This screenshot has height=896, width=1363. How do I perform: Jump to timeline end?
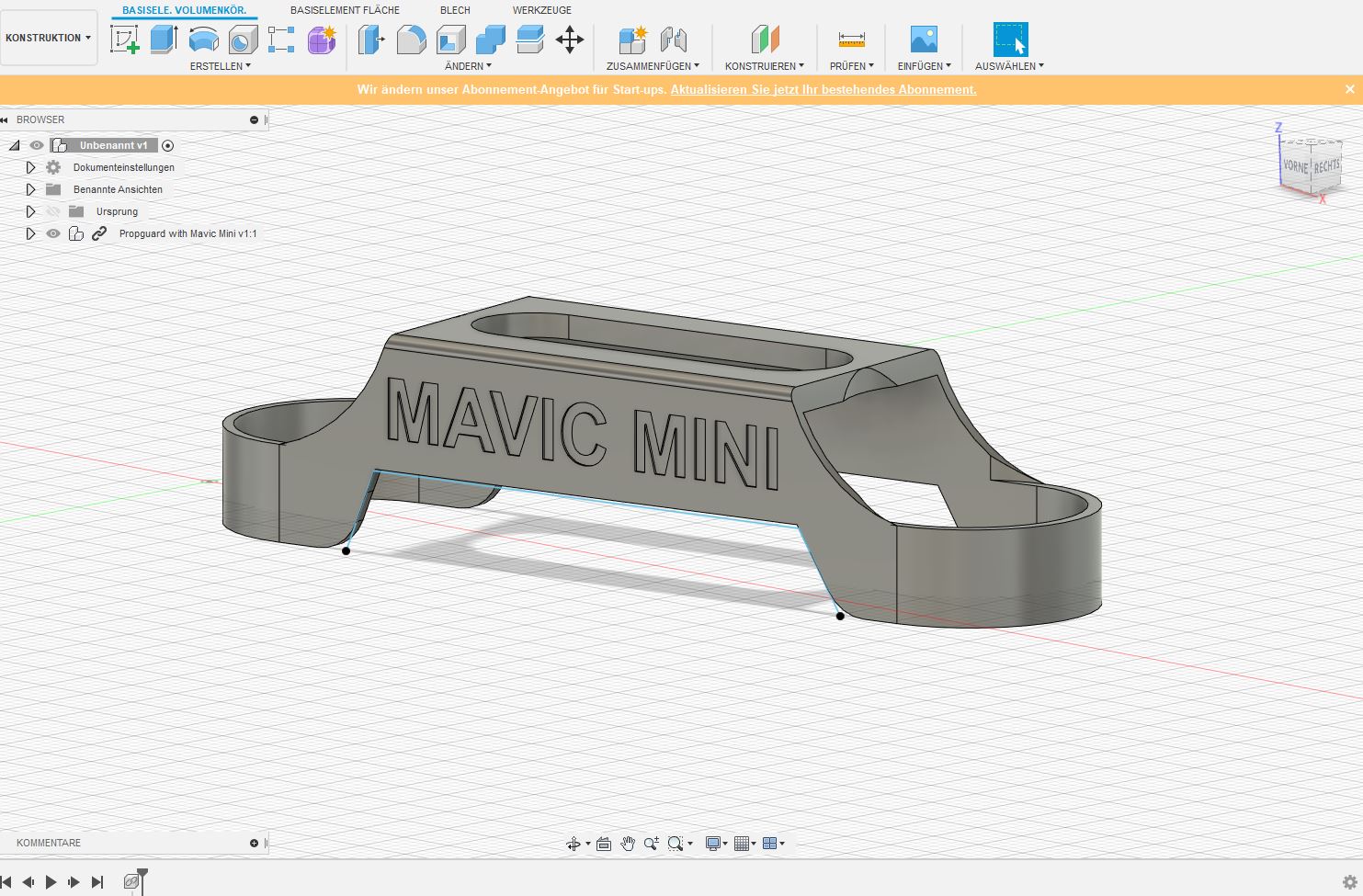point(97,882)
